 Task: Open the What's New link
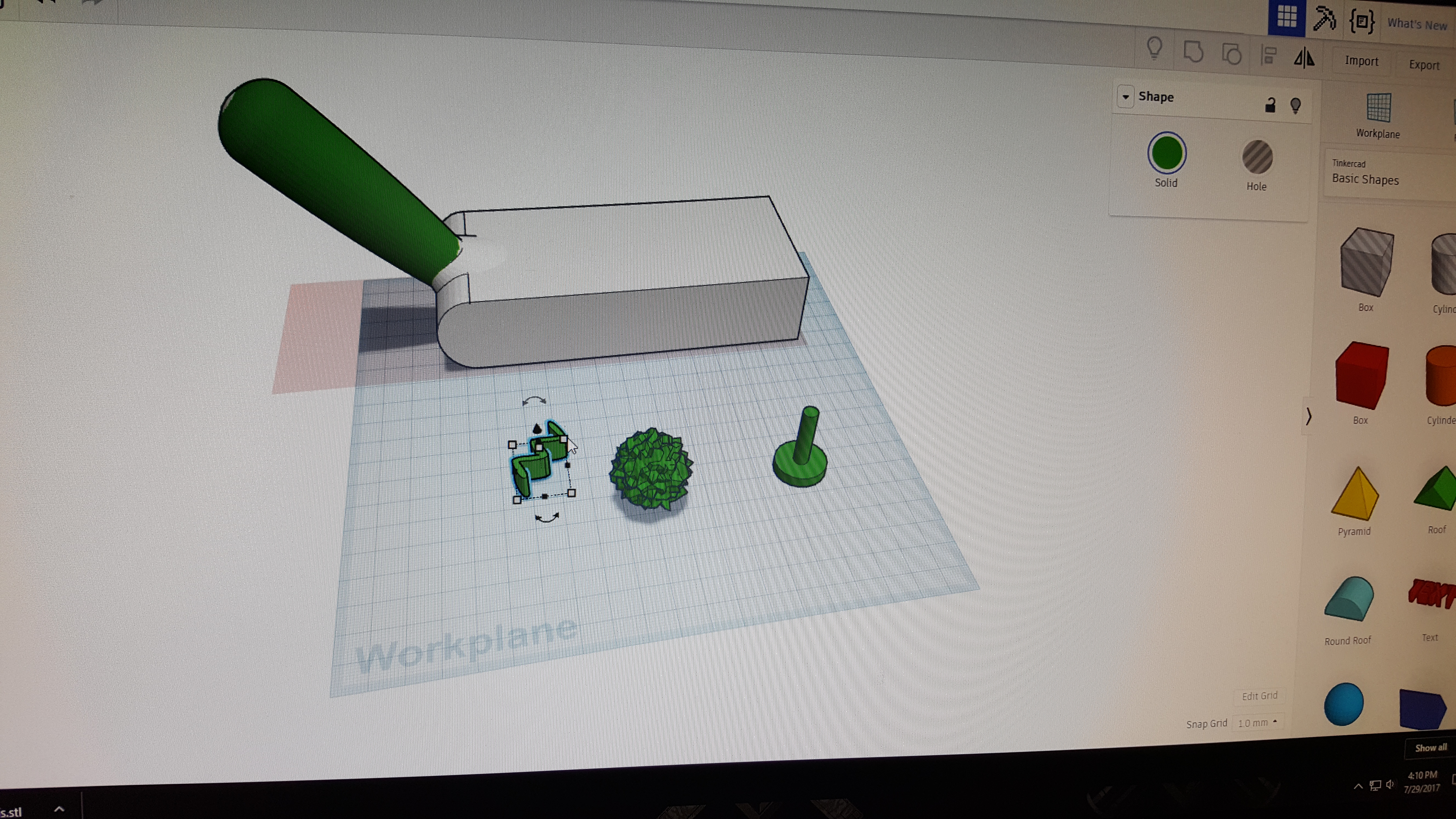1417,24
